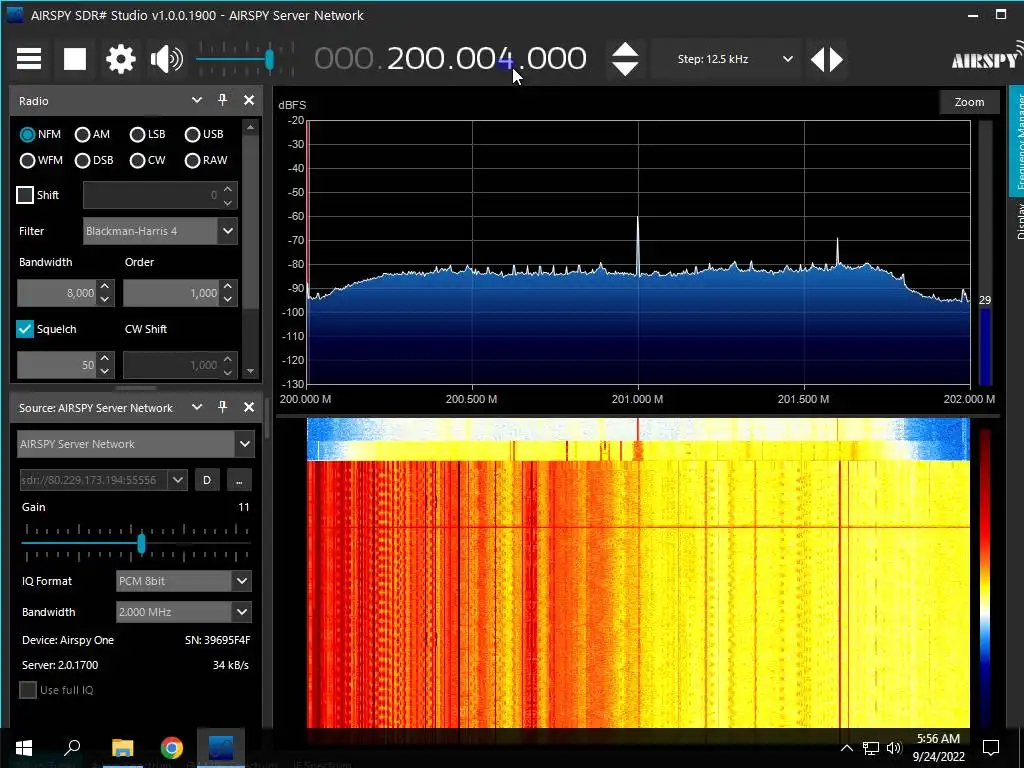
Task: Open the network tray icon
Action: pyautogui.click(x=871, y=748)
